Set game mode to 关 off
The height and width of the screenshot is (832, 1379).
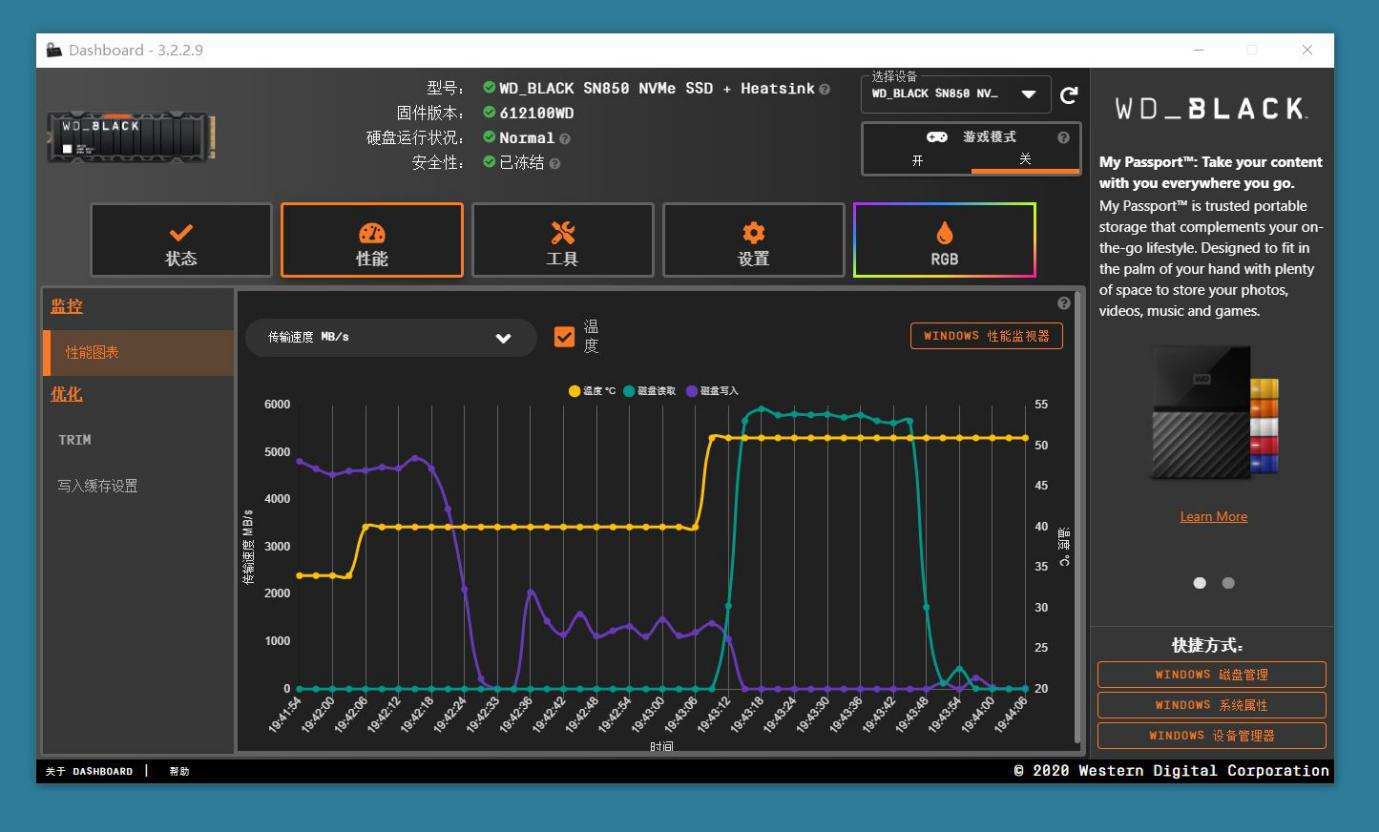[x=1024, y=160]
